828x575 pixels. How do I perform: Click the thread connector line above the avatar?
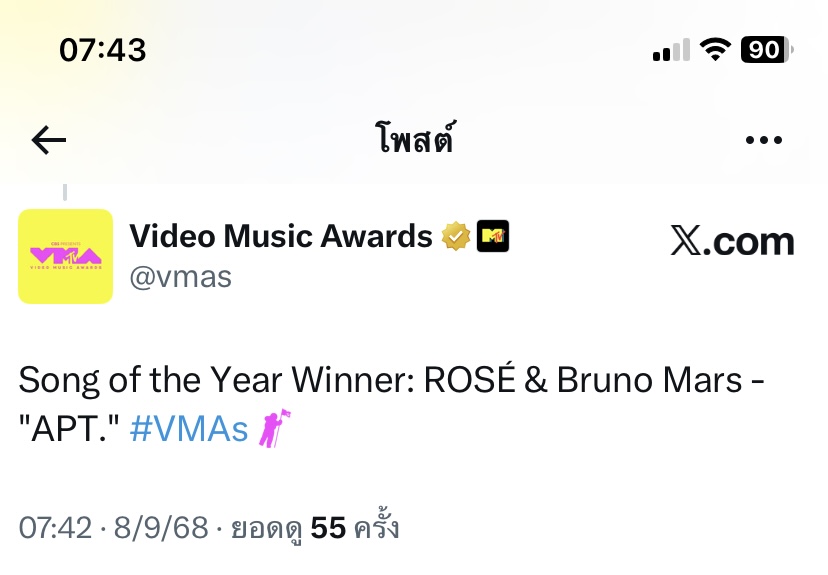(x=65, y=192)
